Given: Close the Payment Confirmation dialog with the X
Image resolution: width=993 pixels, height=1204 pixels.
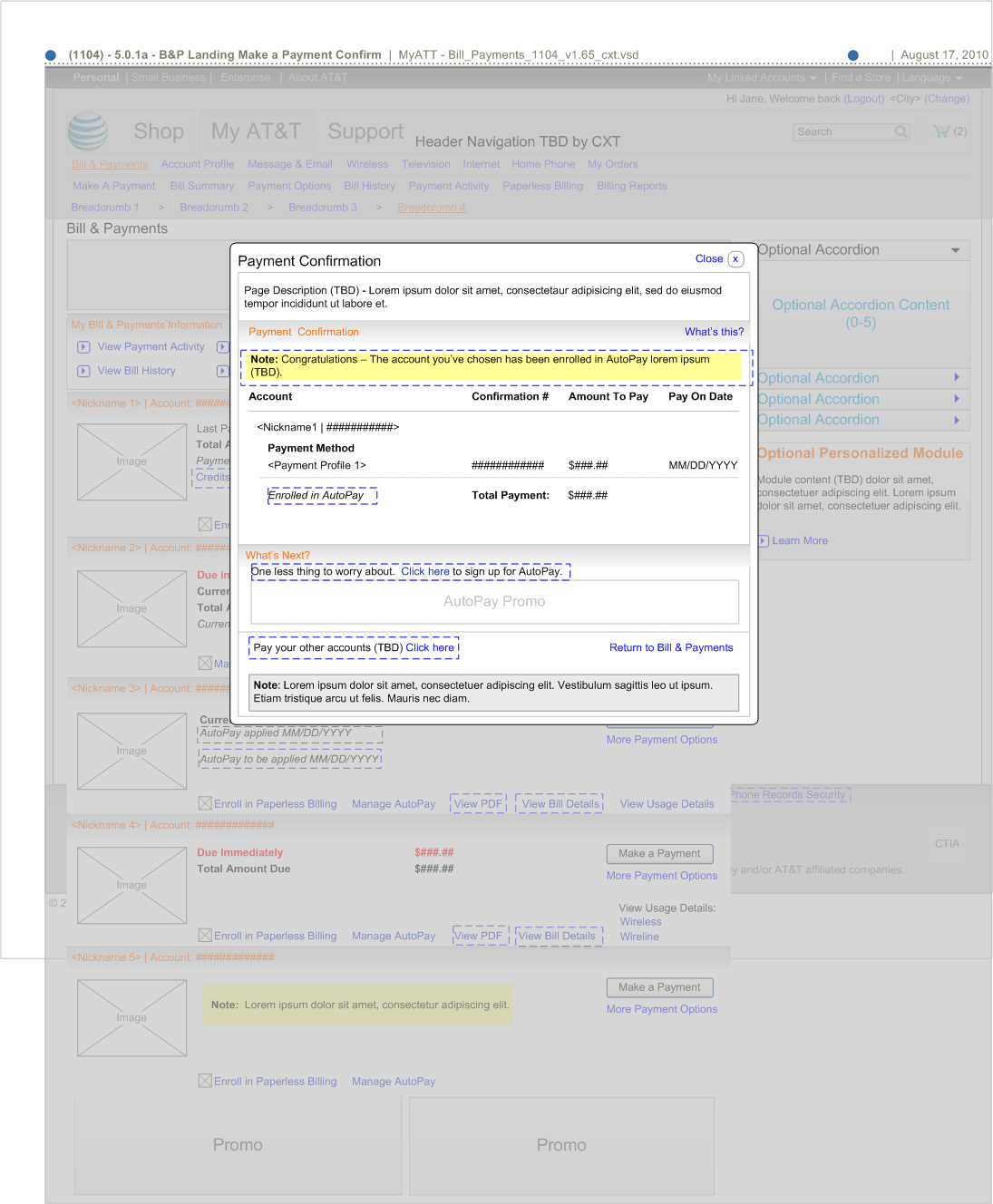Looking at the screenshot, I should click(x=735, y=259).
